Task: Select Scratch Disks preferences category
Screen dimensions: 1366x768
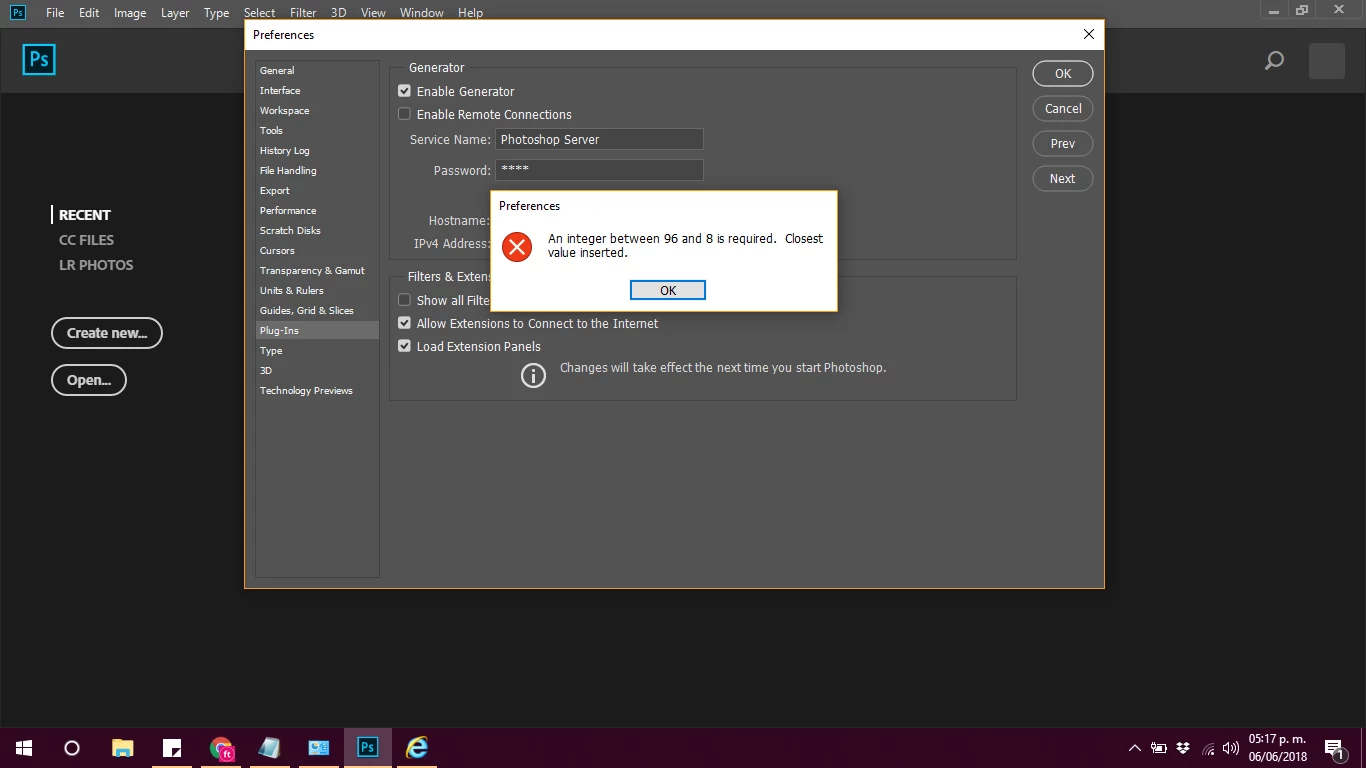Action: (317, 230)
